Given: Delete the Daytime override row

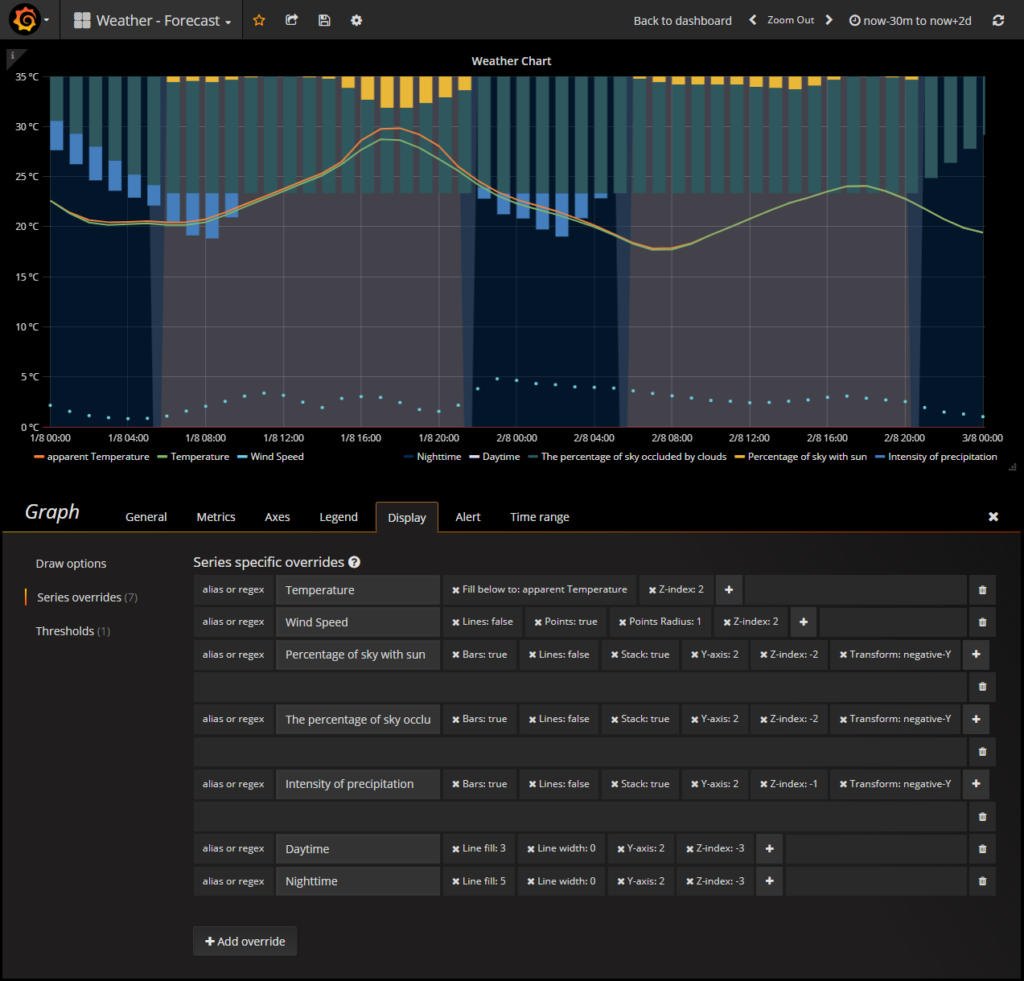Looking at the screenshot, I should 982,849.
